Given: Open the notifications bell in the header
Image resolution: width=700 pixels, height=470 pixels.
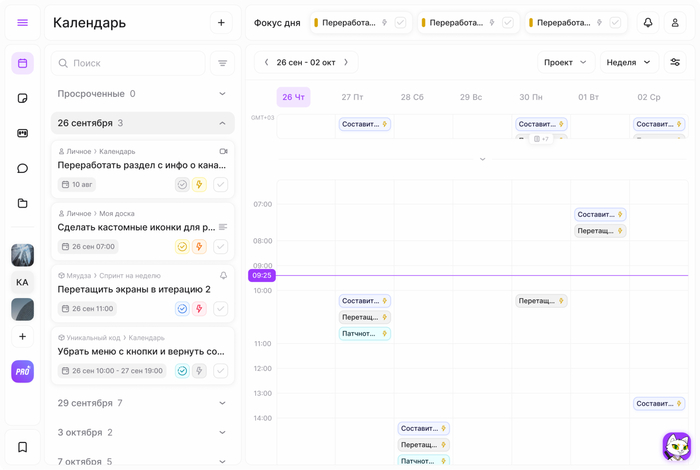Looking at the screenshot, I should tap(648, 23).
